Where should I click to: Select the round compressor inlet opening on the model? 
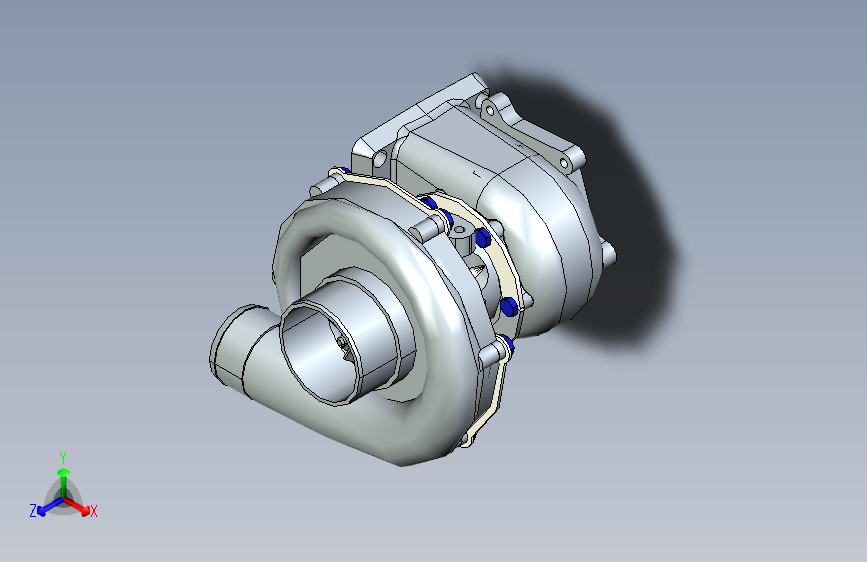[x=321, y=352]
